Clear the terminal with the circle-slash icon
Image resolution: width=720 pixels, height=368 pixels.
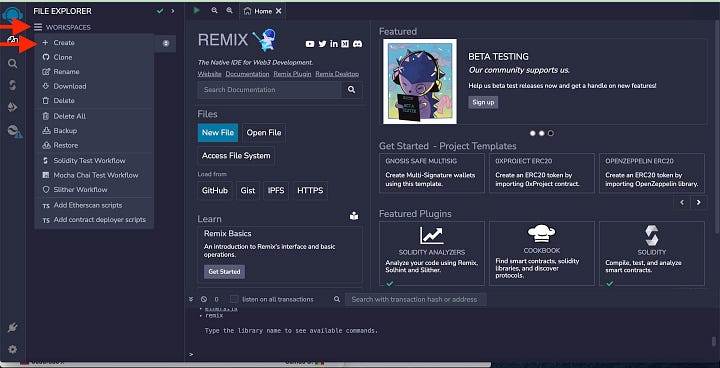coord(204,299)
